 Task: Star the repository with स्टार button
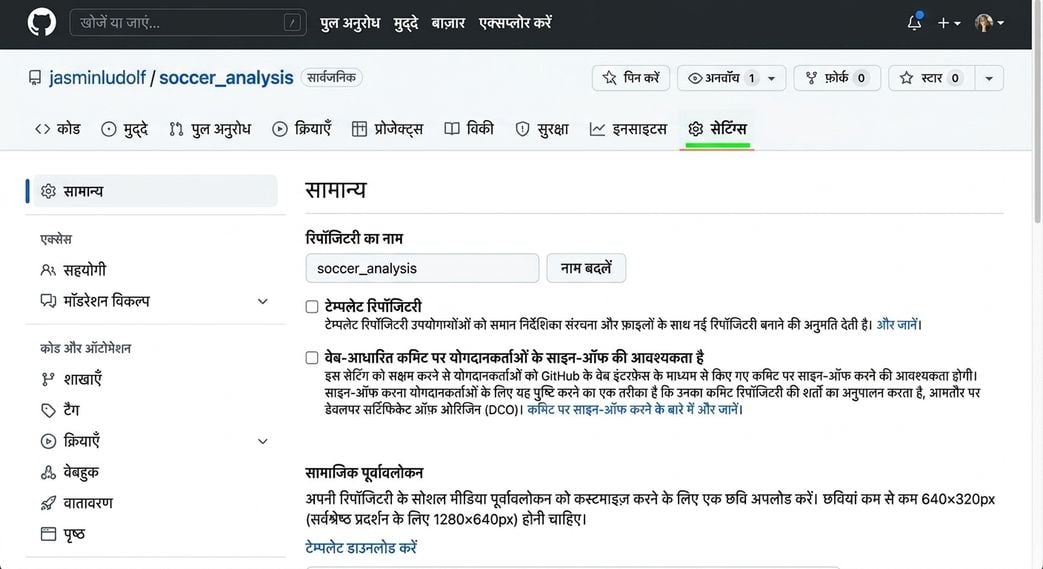[932, 78]
